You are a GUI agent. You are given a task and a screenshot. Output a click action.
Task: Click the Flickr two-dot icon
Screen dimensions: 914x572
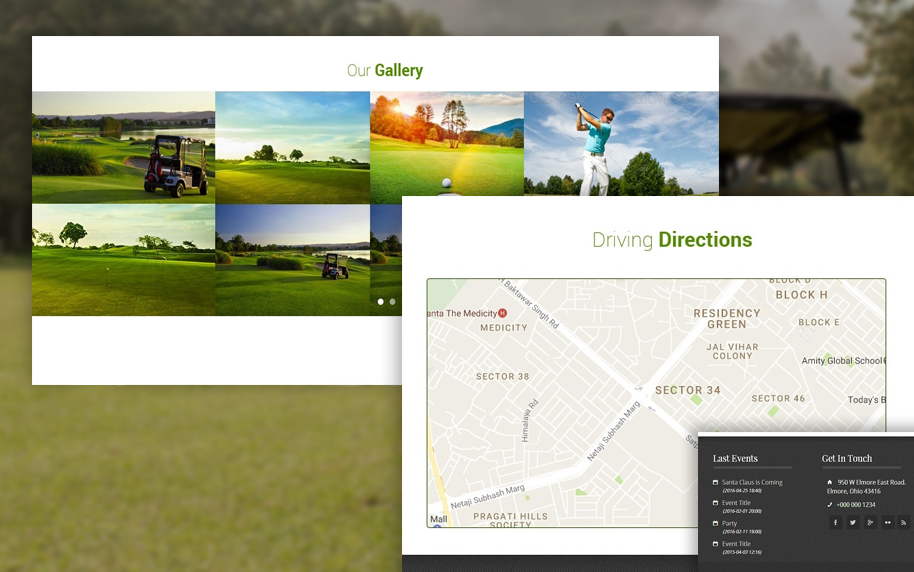887,522
